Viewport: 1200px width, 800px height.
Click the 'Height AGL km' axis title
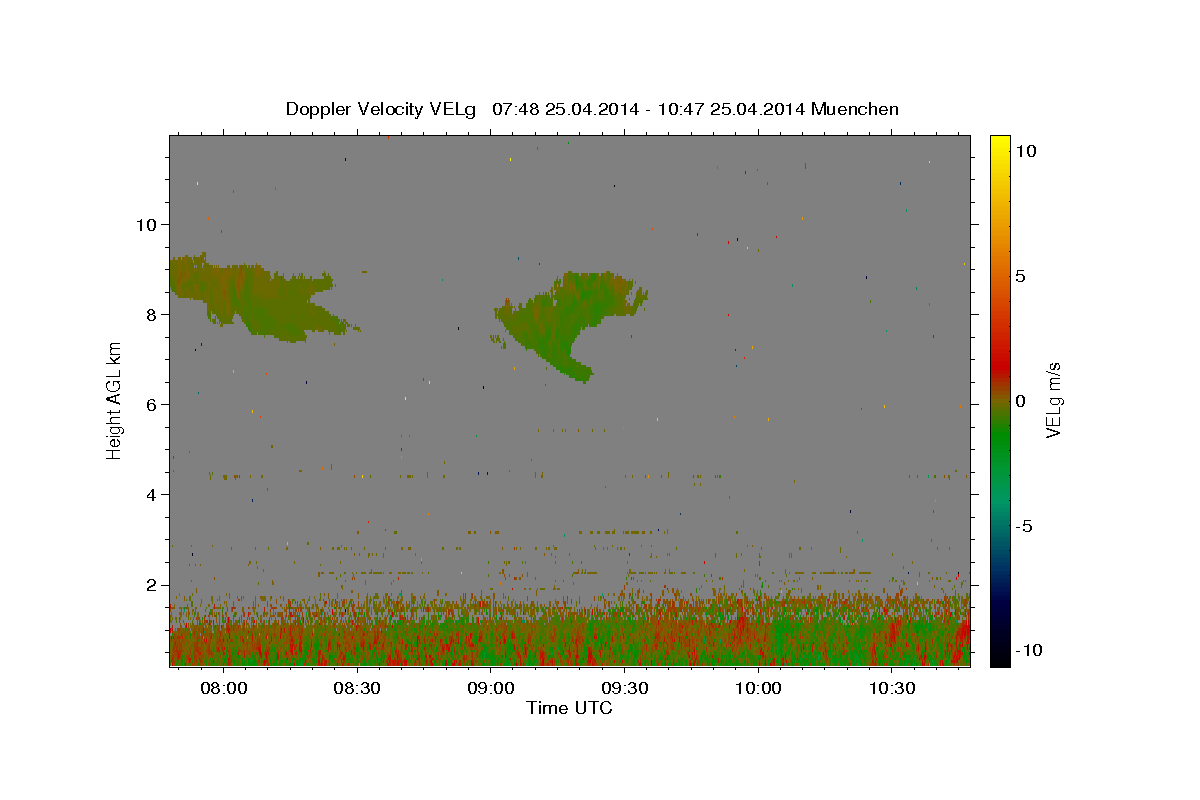tap(115, 401)
